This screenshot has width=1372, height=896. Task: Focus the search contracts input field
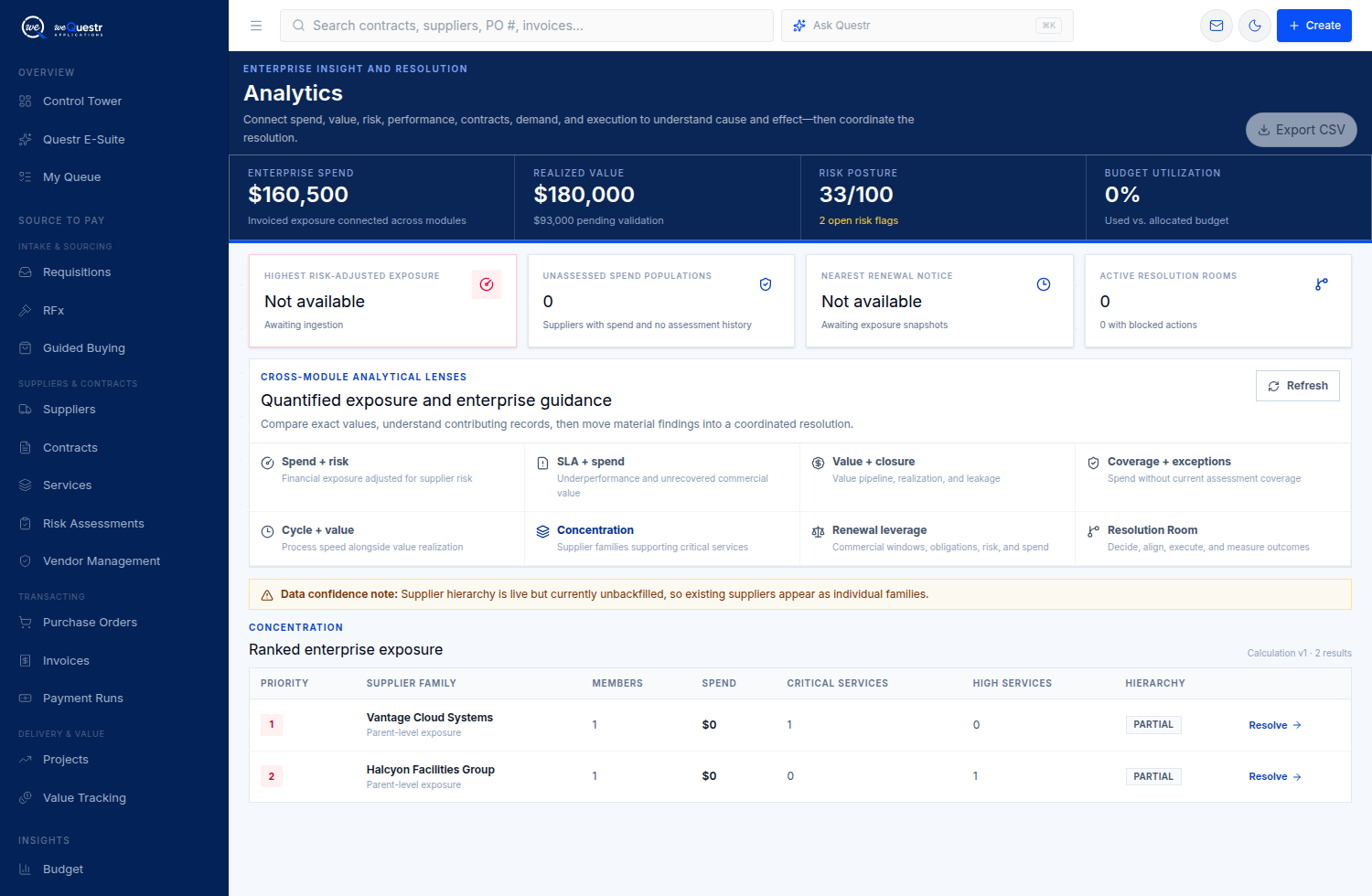pos(527,26)
